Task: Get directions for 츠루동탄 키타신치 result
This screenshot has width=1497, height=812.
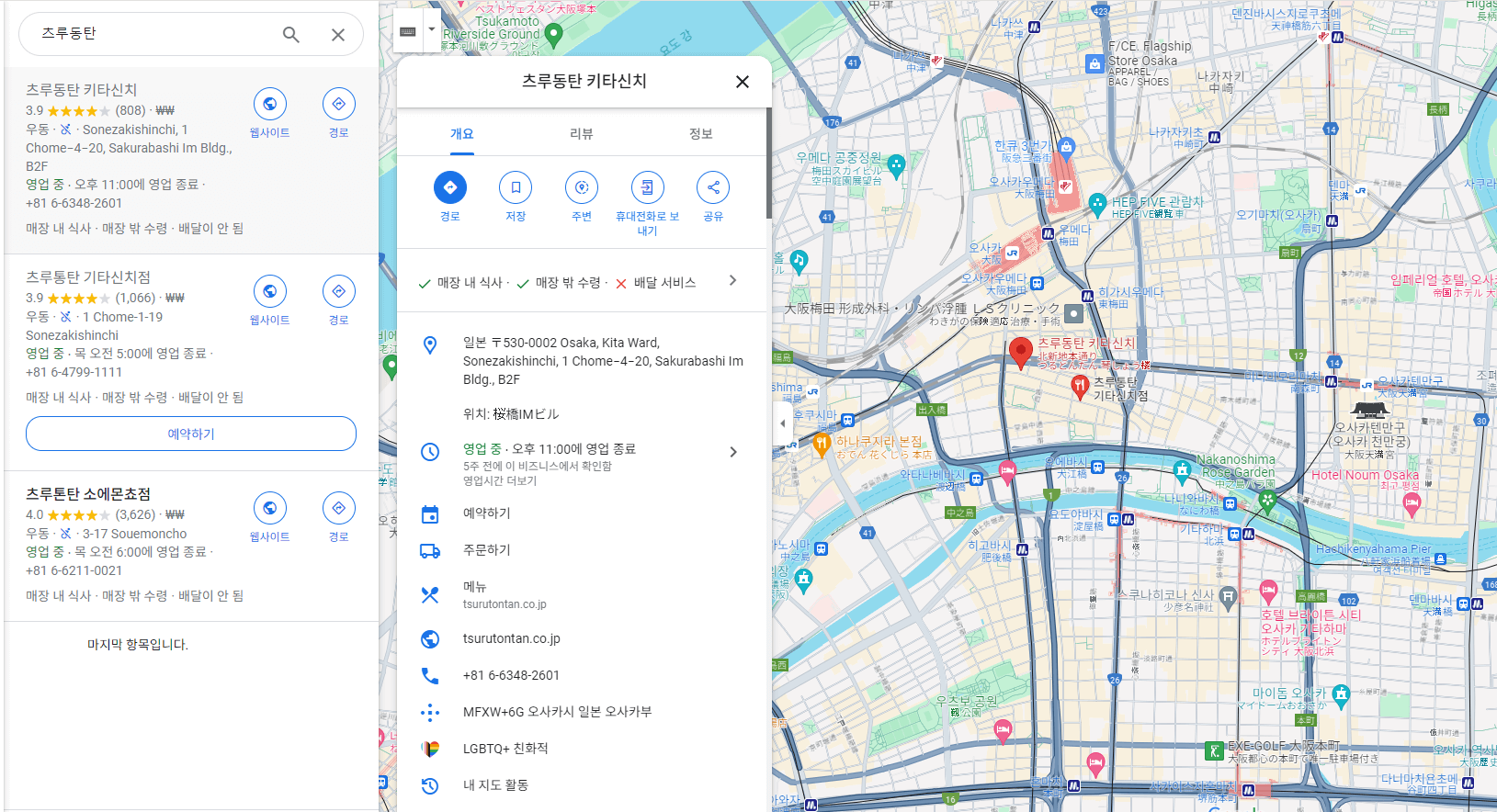Action: [339, 104]
